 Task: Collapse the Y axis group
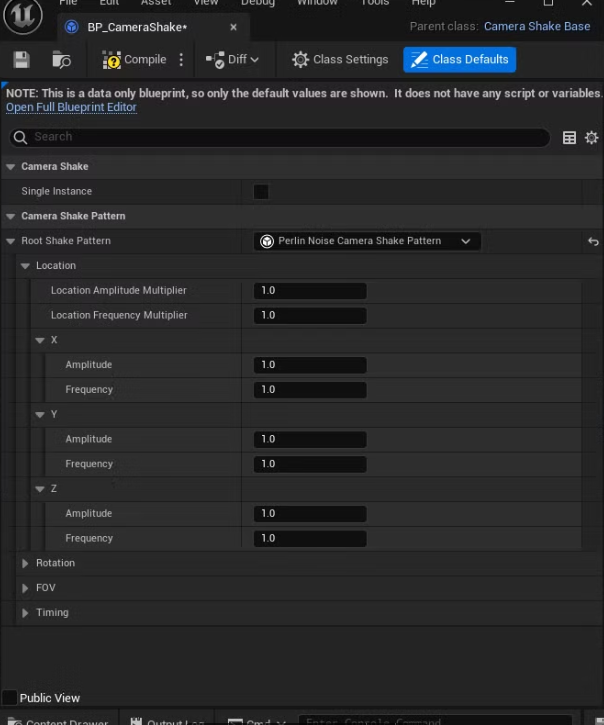pos(40,415)
